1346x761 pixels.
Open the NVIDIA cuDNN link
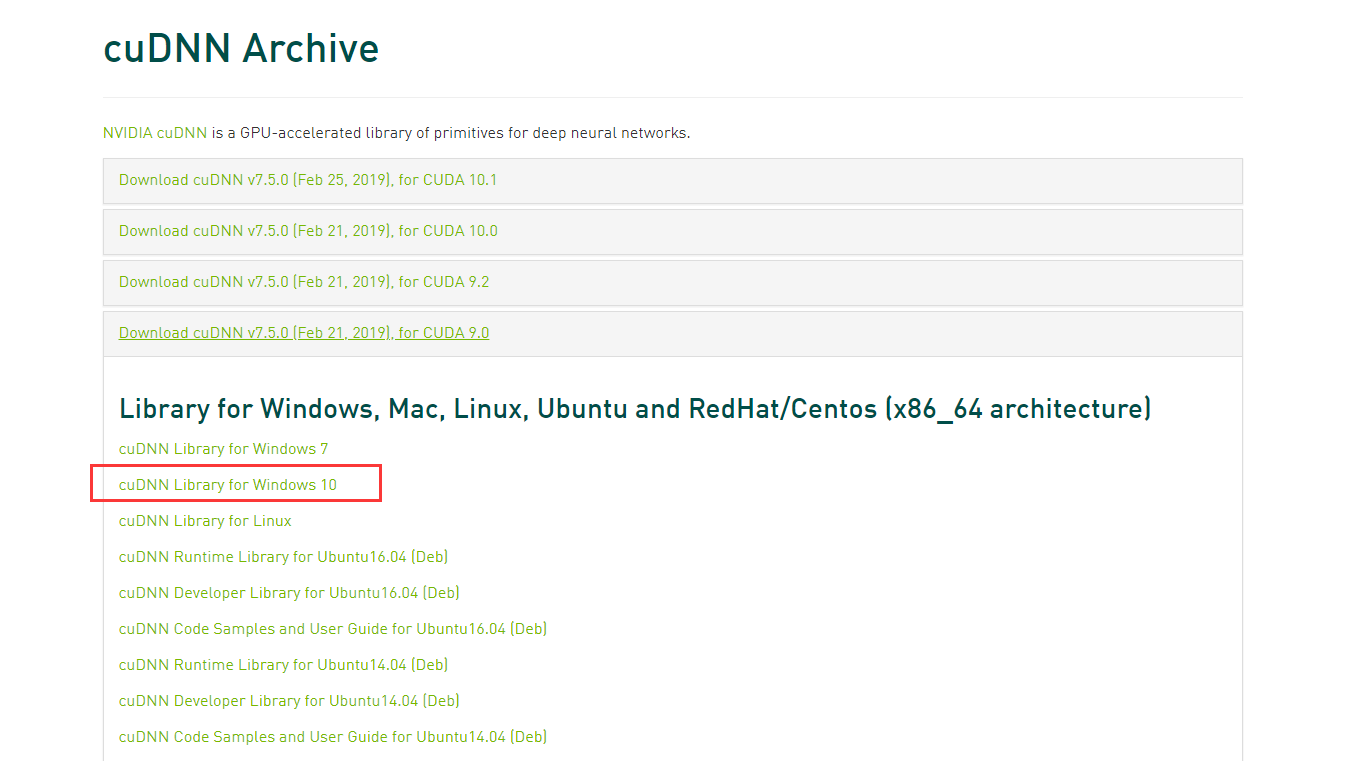pyautogui.click(x=155, y=132)
